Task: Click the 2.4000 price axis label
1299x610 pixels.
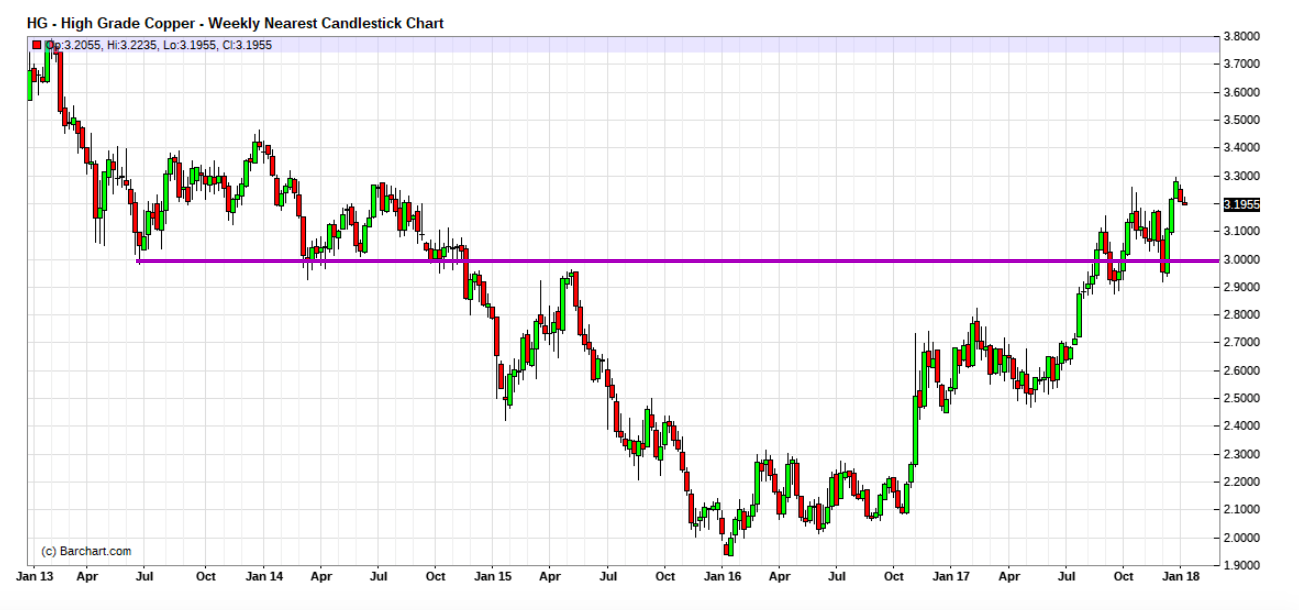Action: point(1242,426)
